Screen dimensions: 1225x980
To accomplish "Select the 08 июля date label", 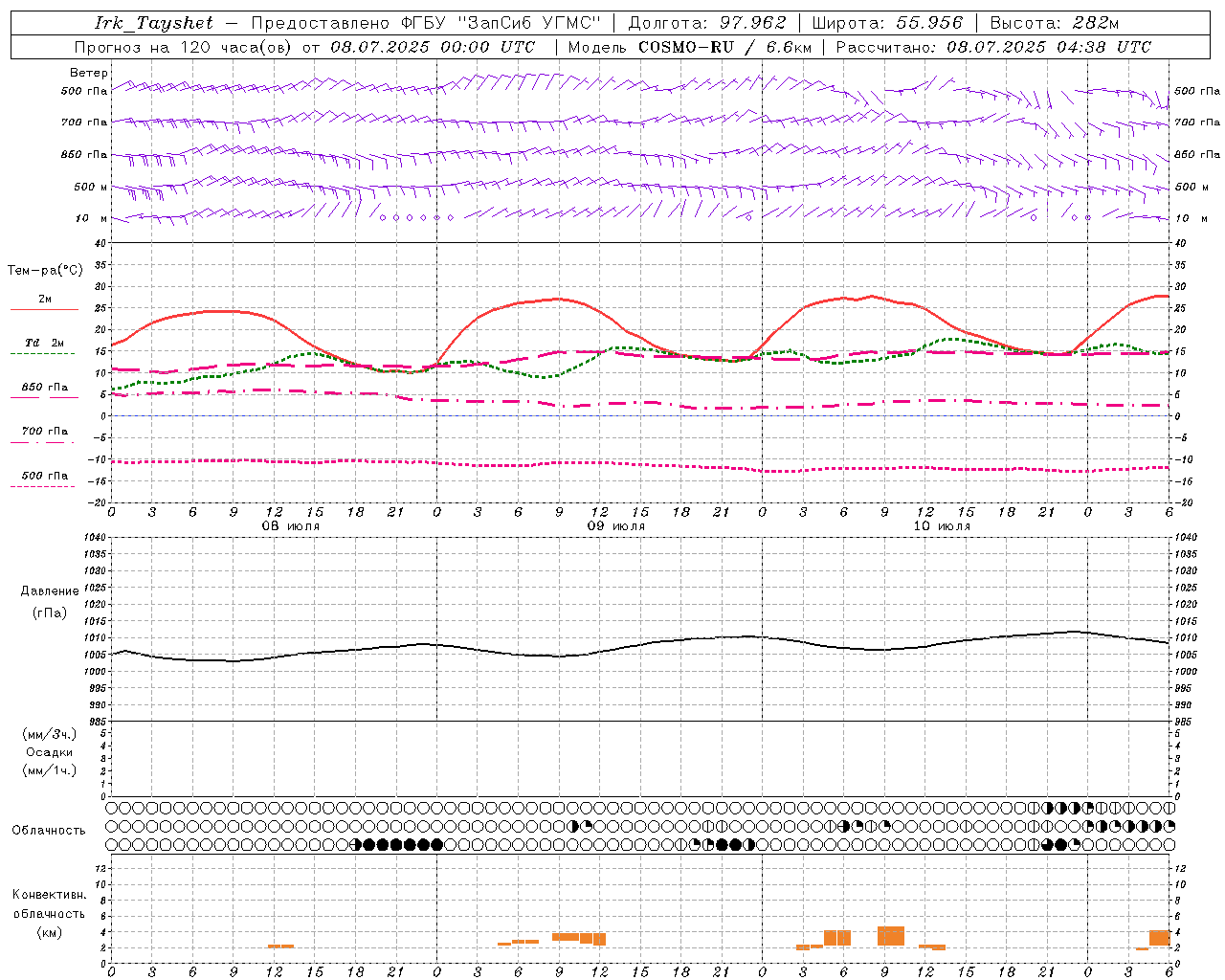I will click(x=292, y=526).
